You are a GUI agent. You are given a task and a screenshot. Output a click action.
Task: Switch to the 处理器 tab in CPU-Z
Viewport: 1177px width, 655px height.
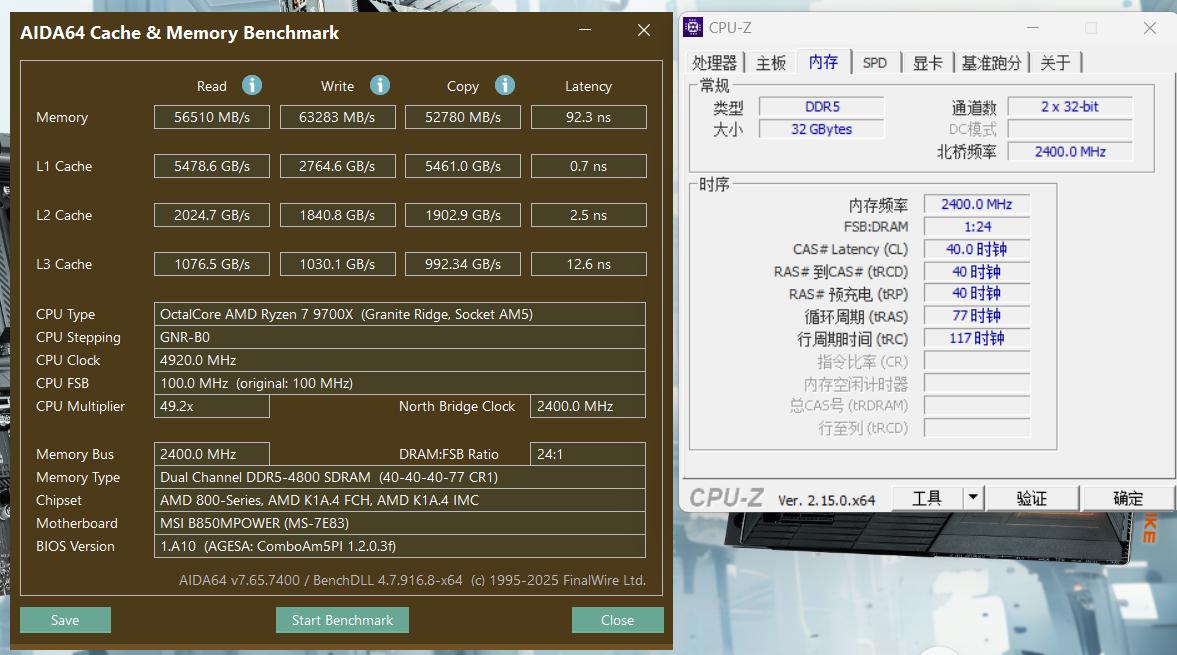point(714,63)
